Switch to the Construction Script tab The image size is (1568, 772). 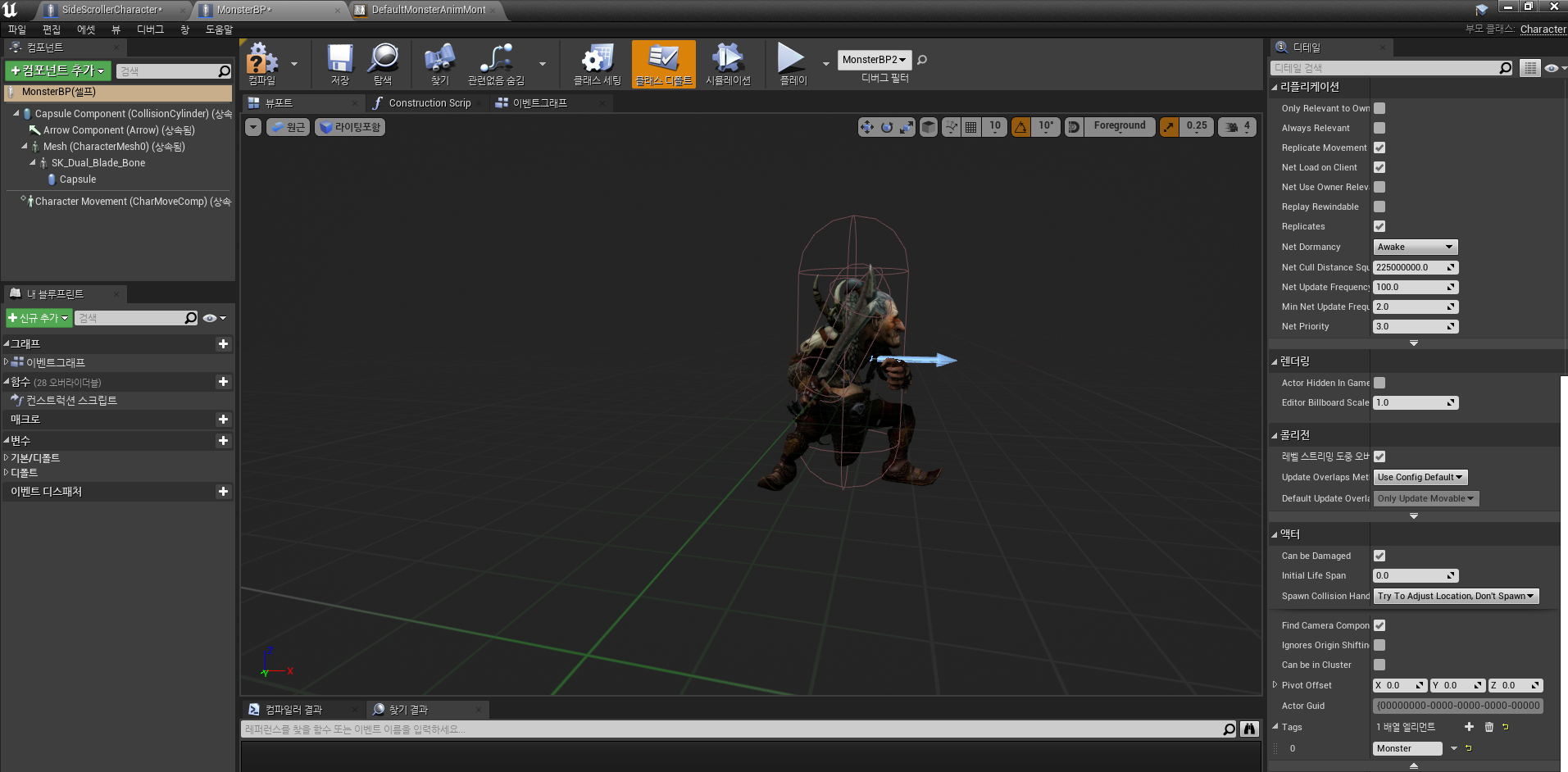tap(428, 103)
